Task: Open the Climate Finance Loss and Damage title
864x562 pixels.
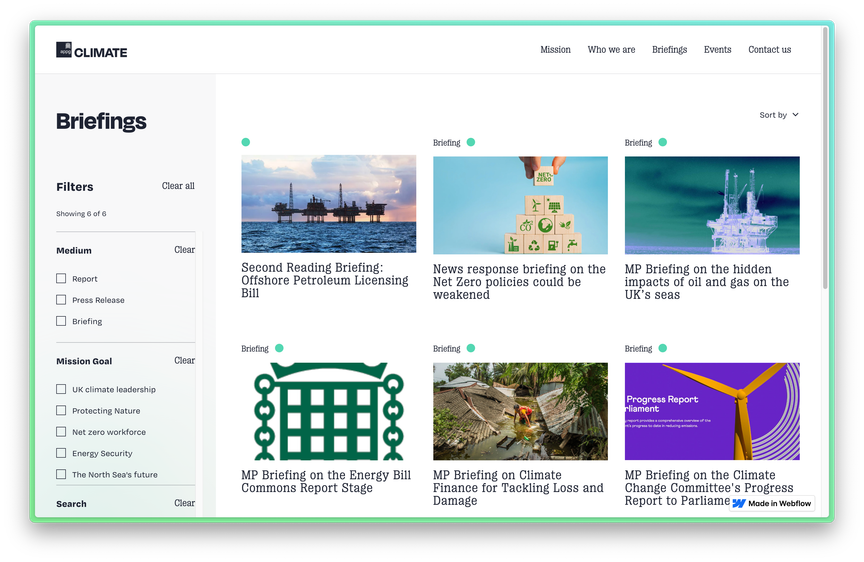Action: 518,488
